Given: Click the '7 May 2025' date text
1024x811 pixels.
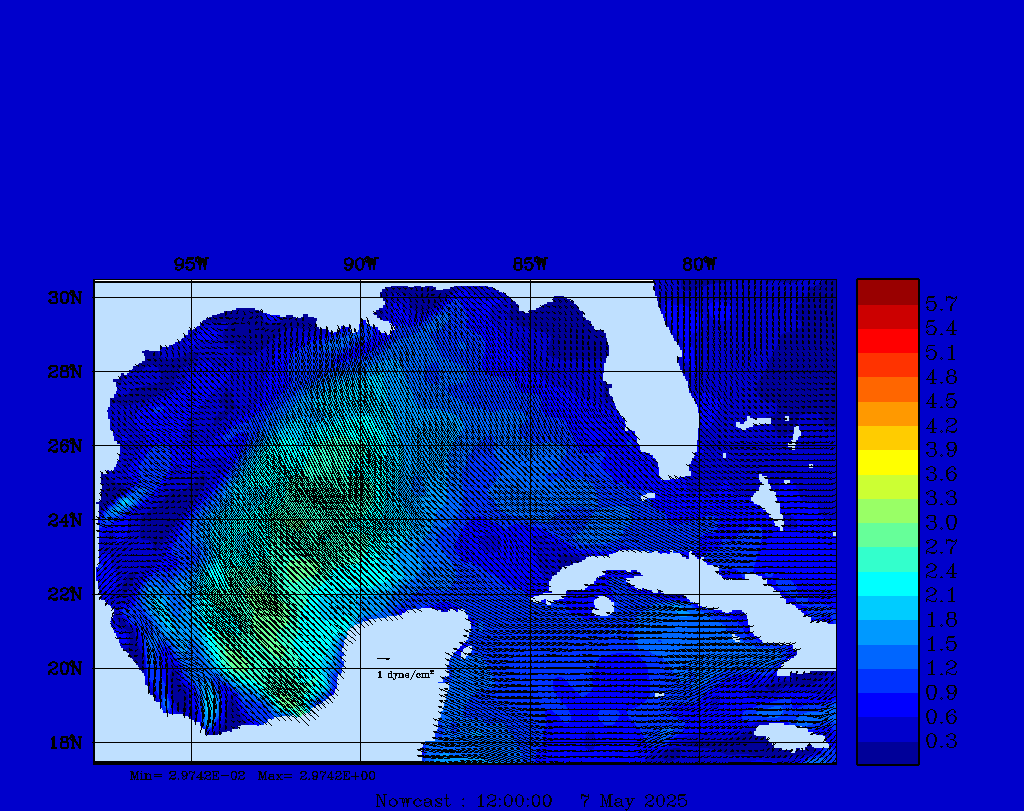Looking at the screenshot, I should pos(634,801).
